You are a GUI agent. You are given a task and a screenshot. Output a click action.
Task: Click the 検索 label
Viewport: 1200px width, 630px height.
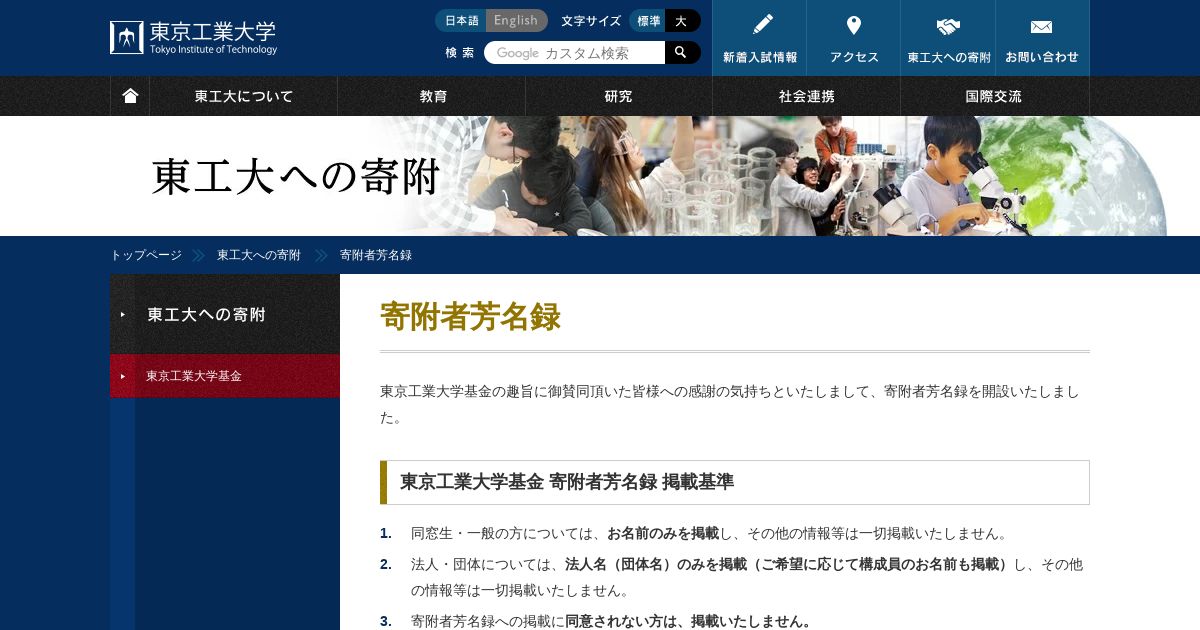coord(460,52)
